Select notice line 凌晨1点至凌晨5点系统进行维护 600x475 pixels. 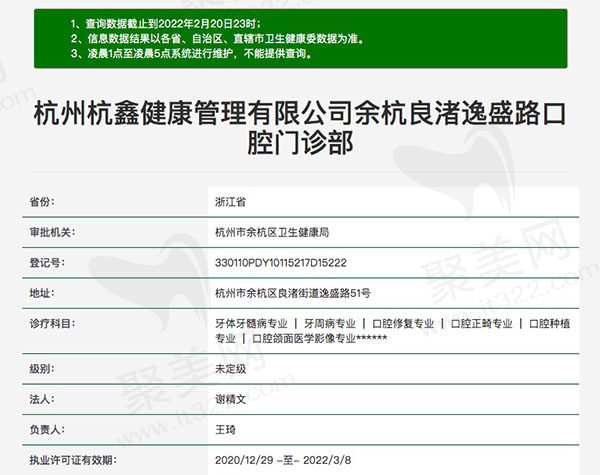pyautogui.click(x=192, y=53)
